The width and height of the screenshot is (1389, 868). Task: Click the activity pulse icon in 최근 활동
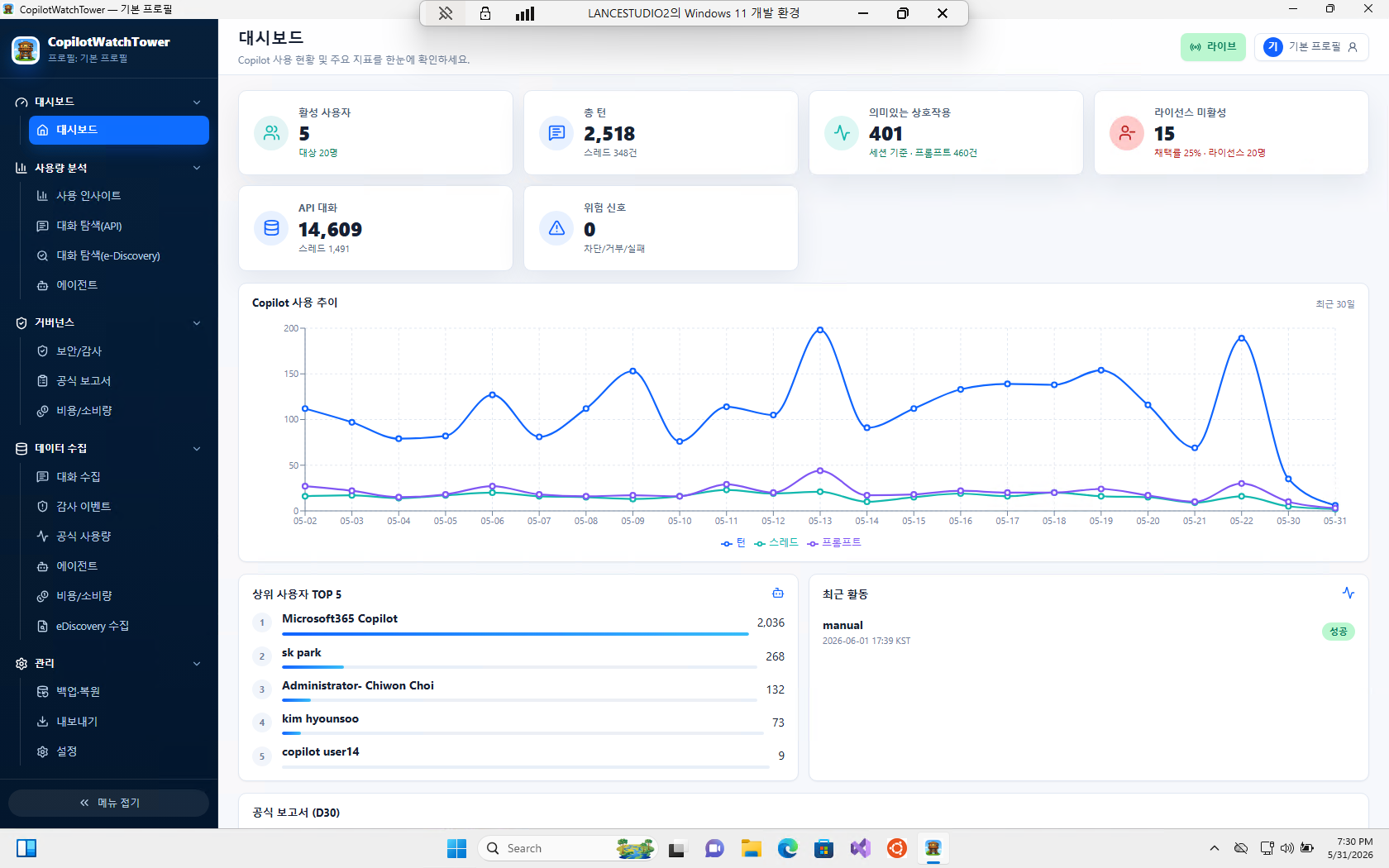1348,594
